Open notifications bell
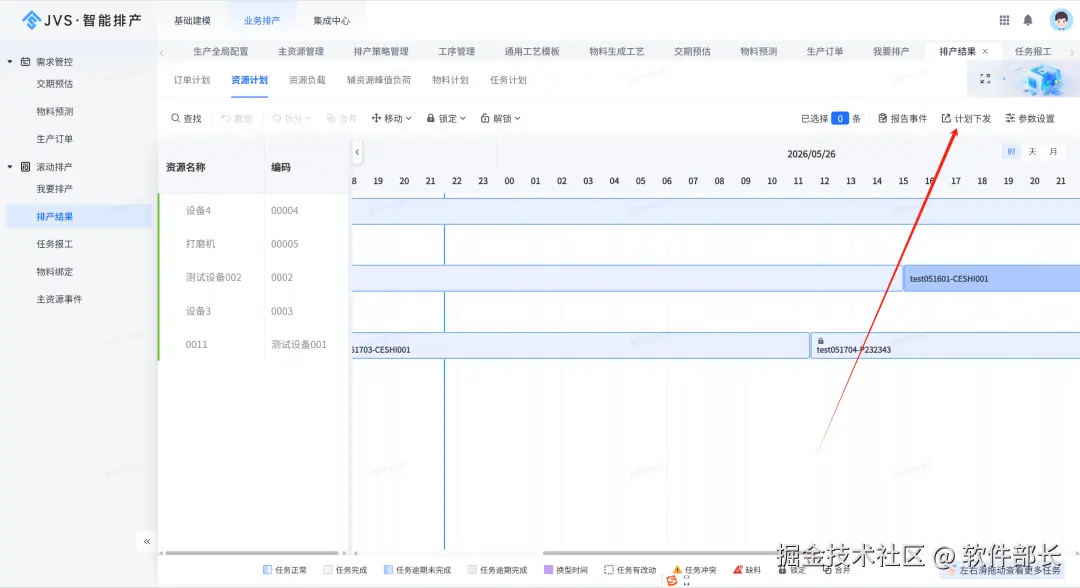 pos(1028,20)
